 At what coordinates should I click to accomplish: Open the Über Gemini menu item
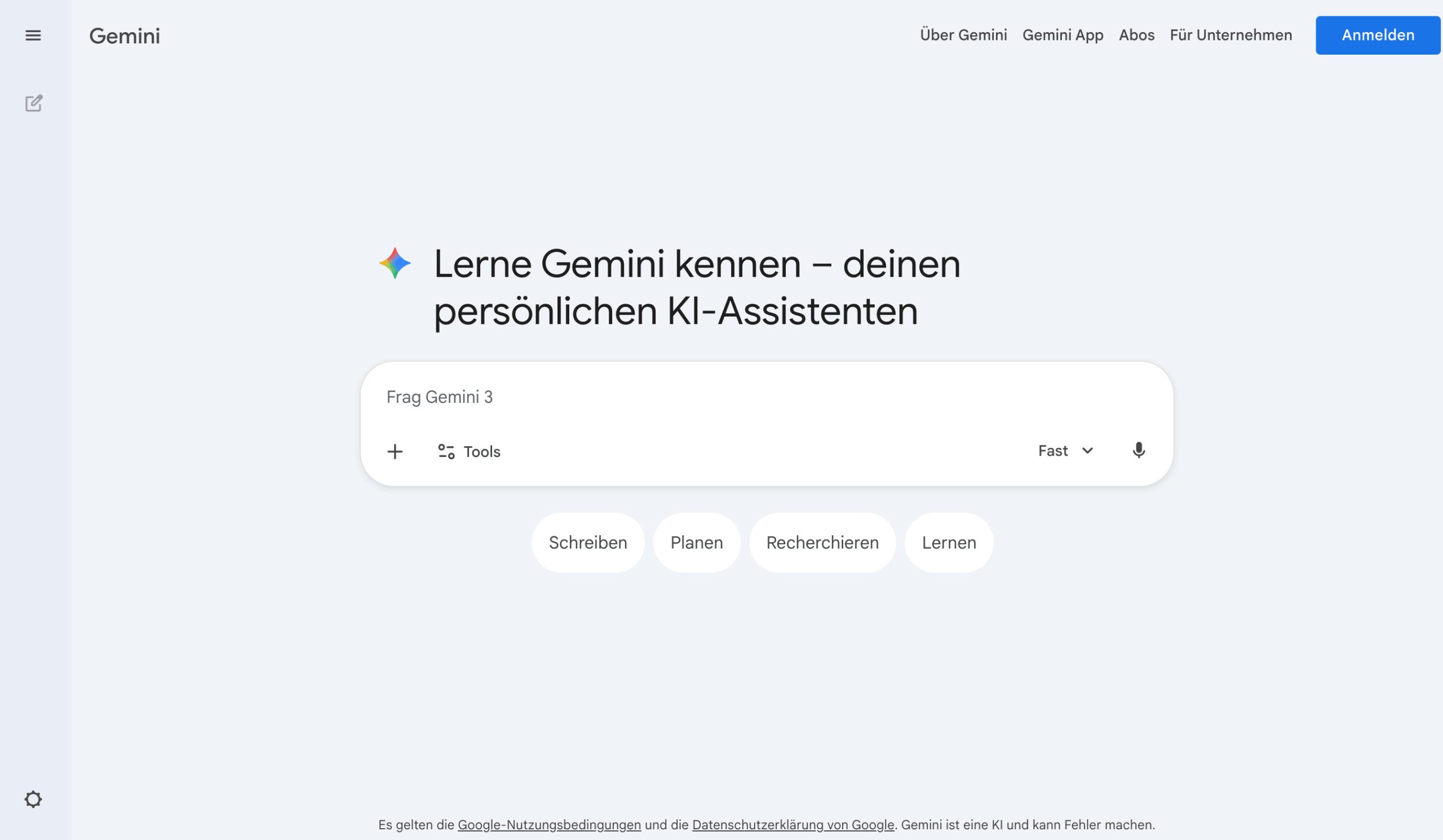[964, 35]
